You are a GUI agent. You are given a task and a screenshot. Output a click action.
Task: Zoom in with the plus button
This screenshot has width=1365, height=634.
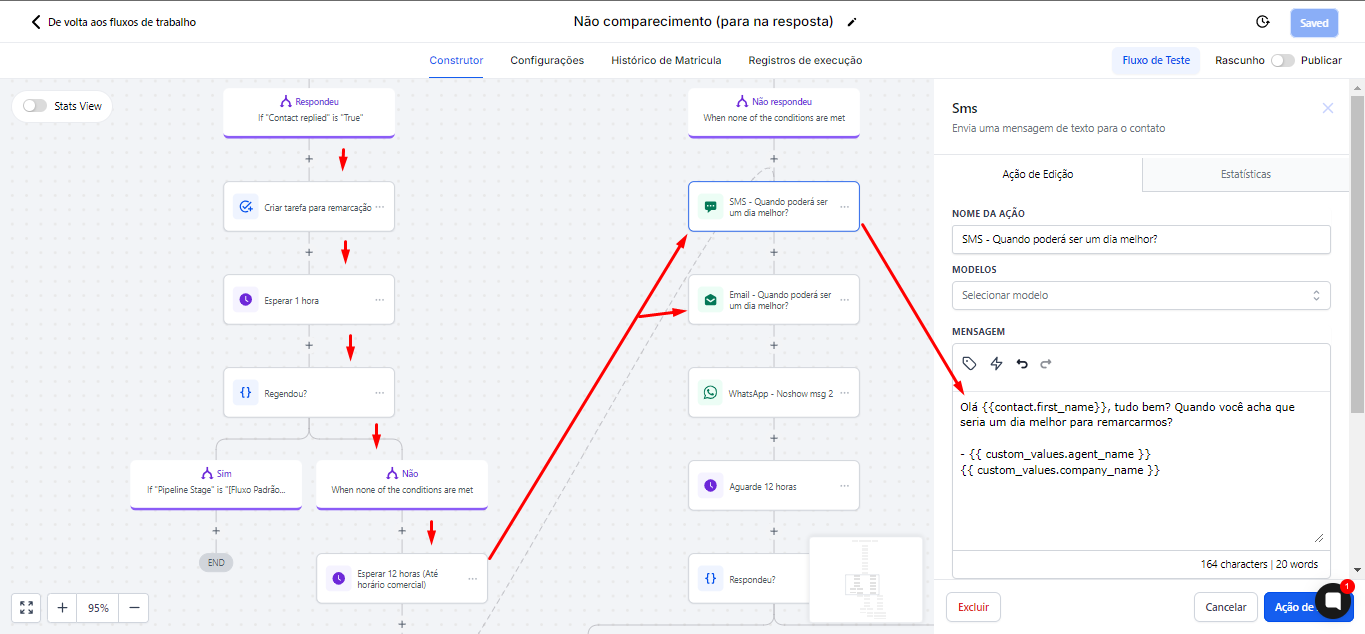point(62,607)
